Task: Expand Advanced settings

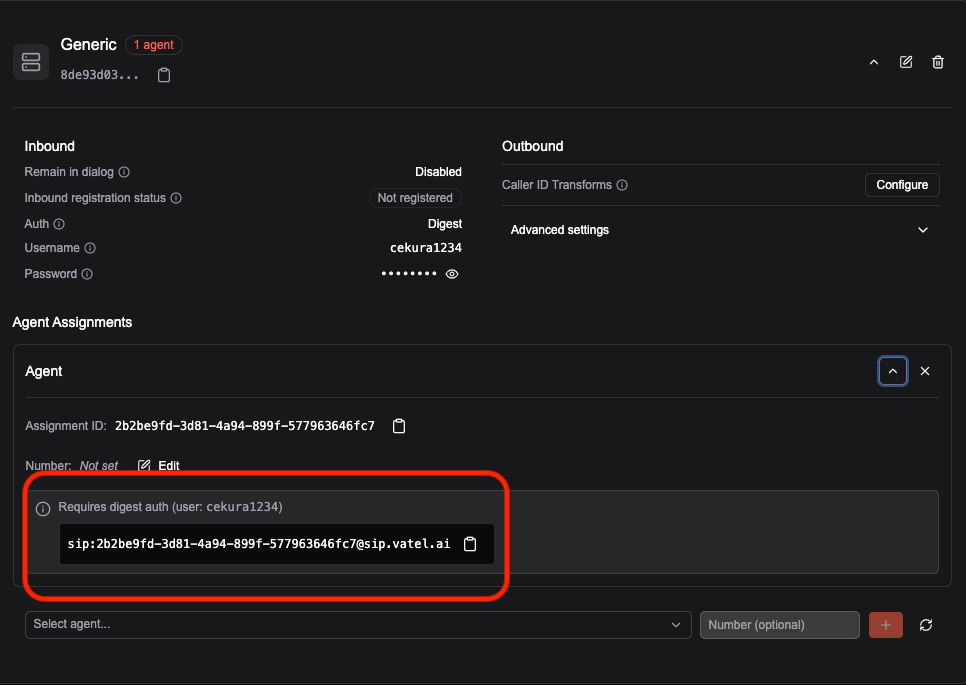Action: click(720, 230)
